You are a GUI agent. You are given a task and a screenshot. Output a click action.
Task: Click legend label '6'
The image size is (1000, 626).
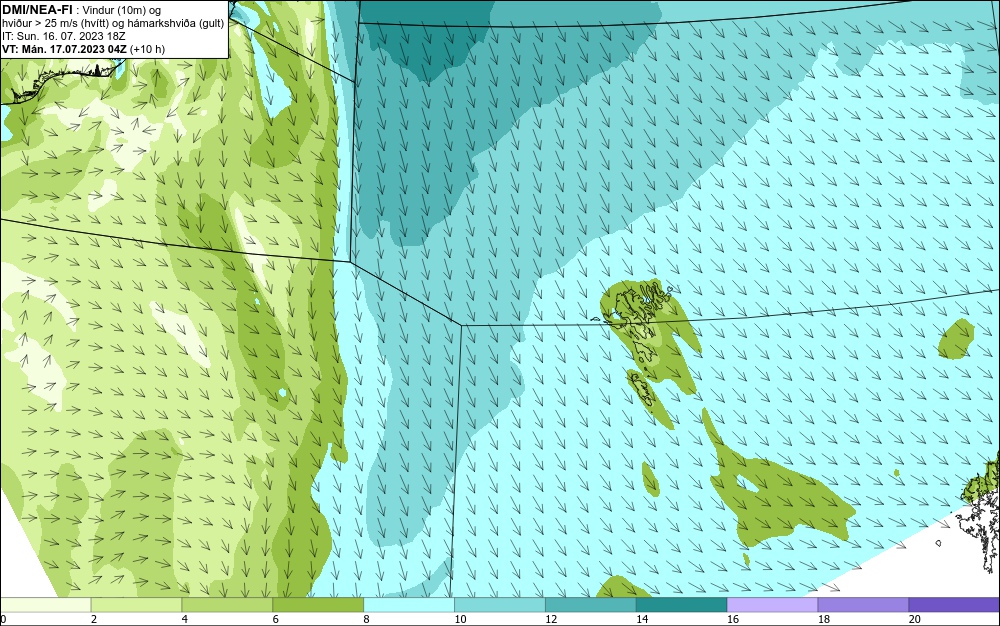276,619
